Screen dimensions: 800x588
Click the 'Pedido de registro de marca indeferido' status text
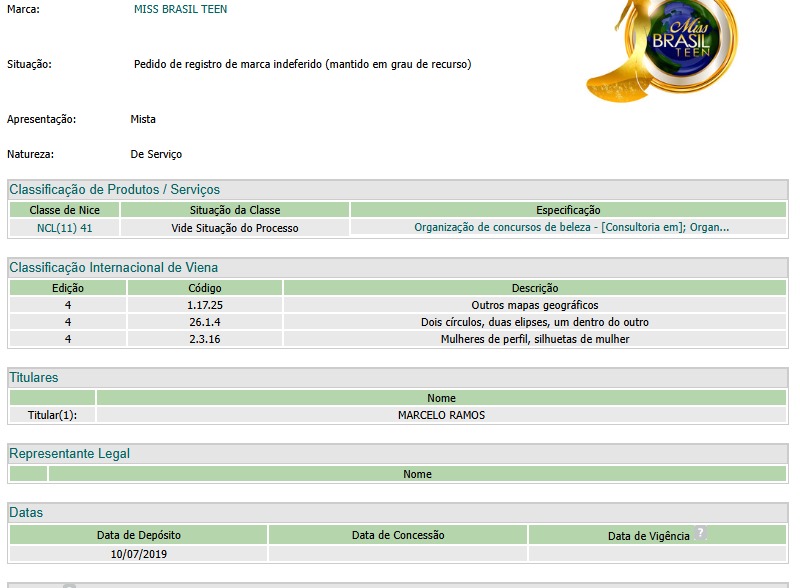303,64
